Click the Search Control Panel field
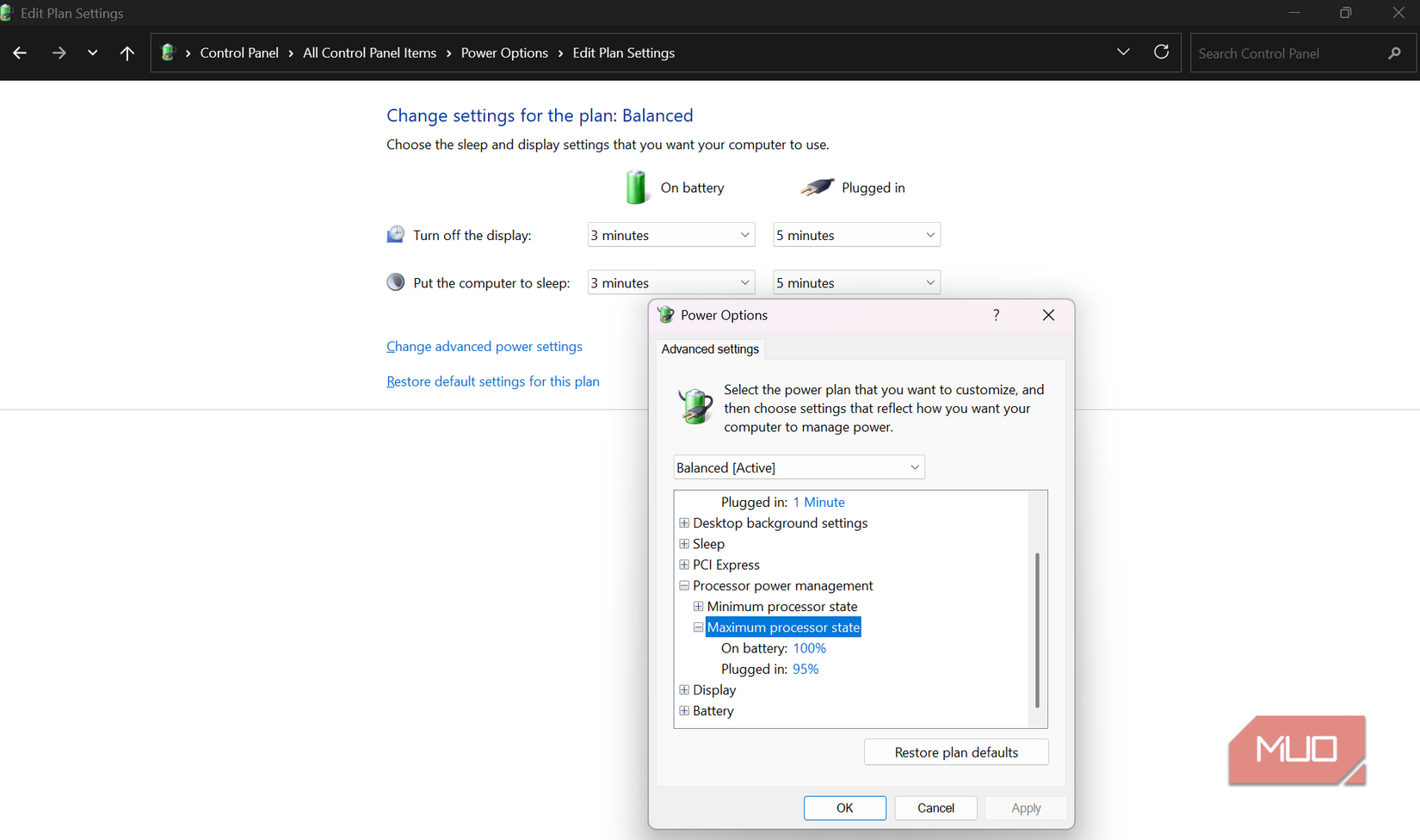This screenshot has width=1420, height=840. pyautogui.click(x=1287, y=53)
